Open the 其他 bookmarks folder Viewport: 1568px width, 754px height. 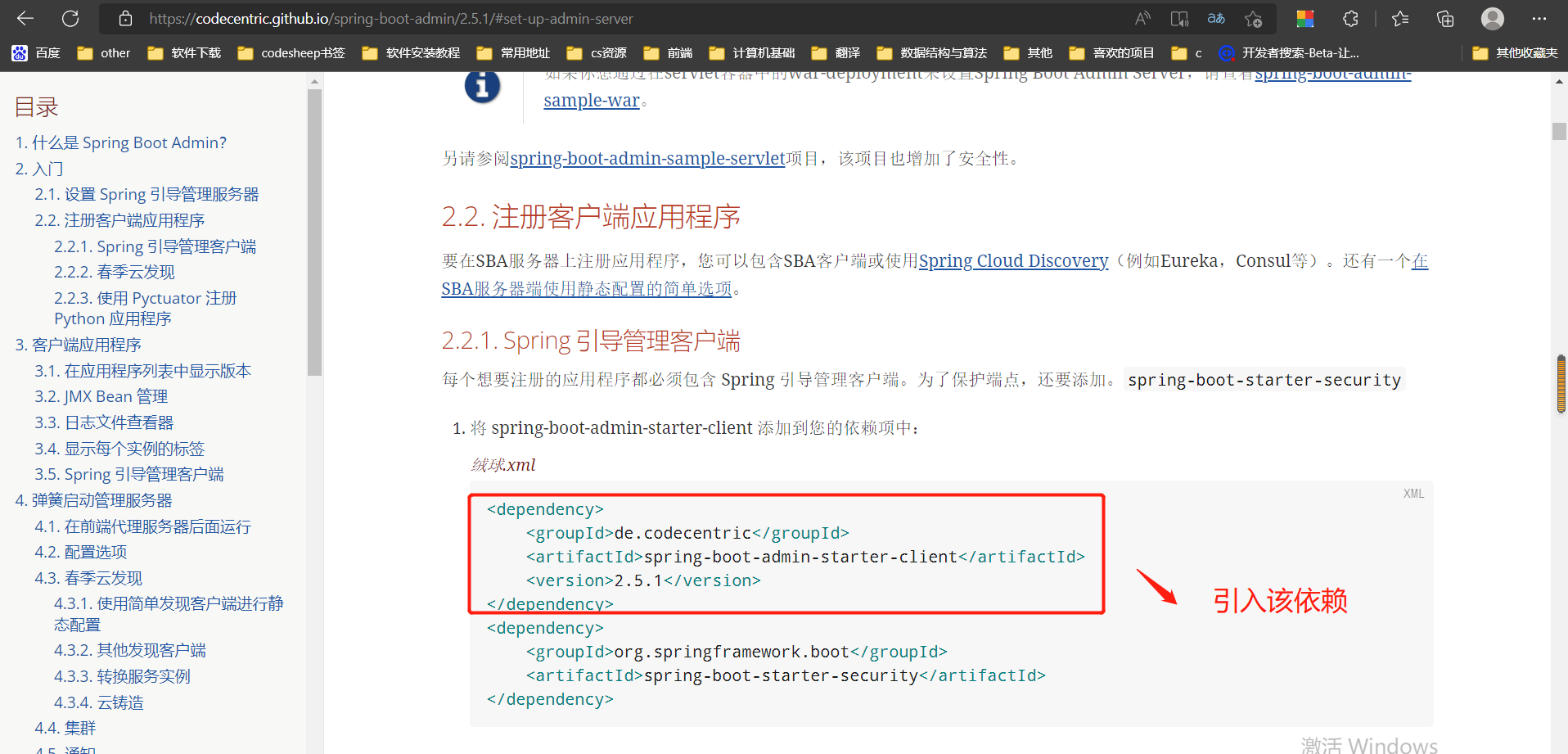[1028, 53]
